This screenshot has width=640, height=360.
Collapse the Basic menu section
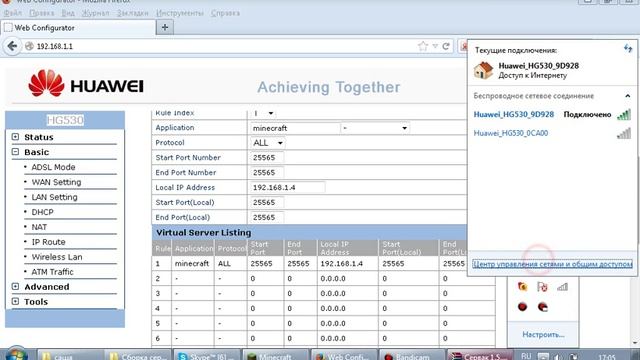pos(15,152)
